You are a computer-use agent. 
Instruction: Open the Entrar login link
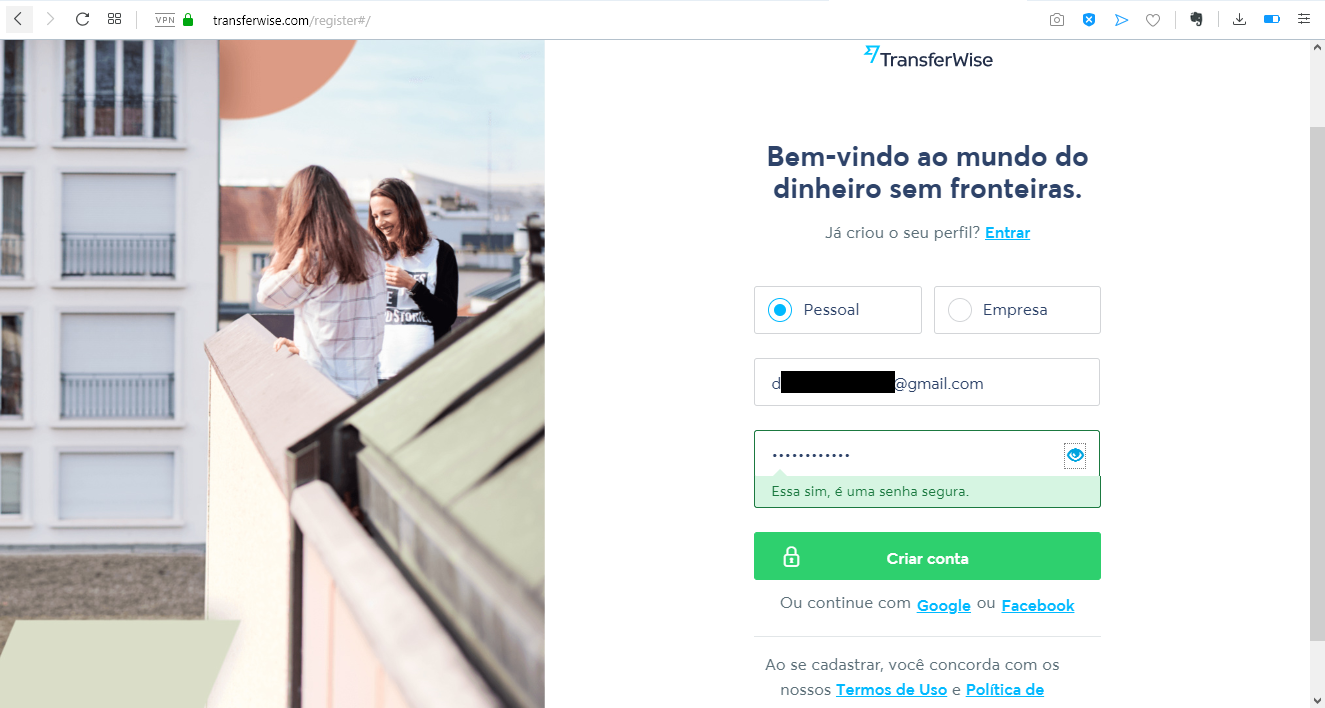(1007, 233)
